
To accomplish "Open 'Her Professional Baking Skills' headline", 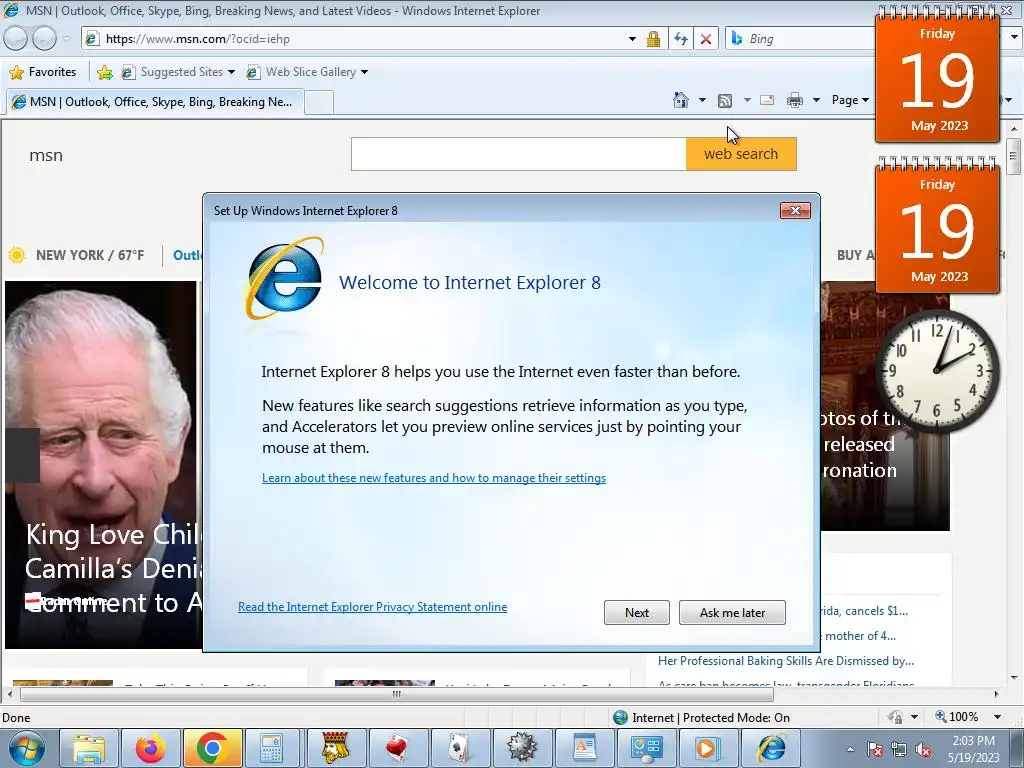I will click(786, 661).
